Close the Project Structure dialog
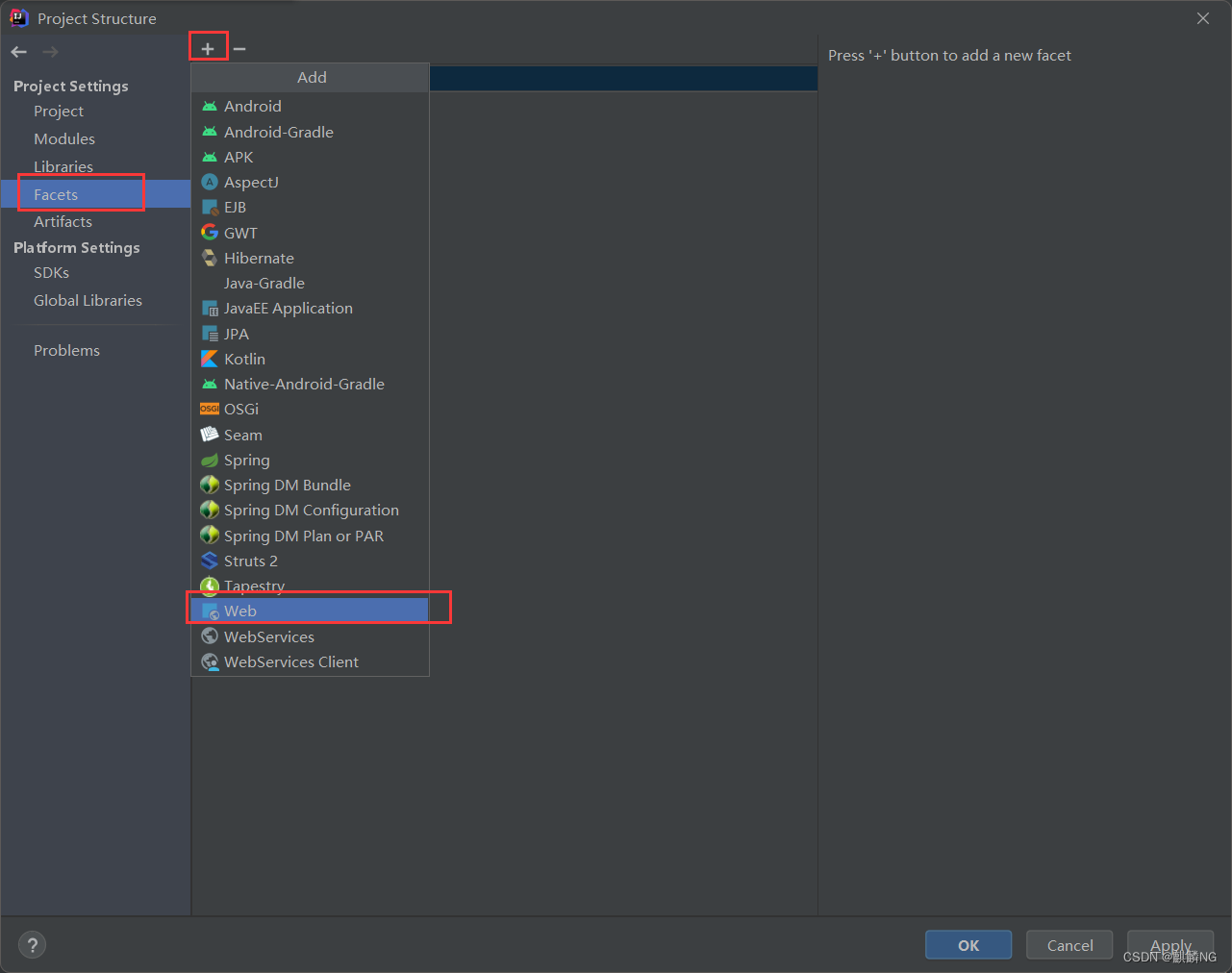 tap(1203, 18)
